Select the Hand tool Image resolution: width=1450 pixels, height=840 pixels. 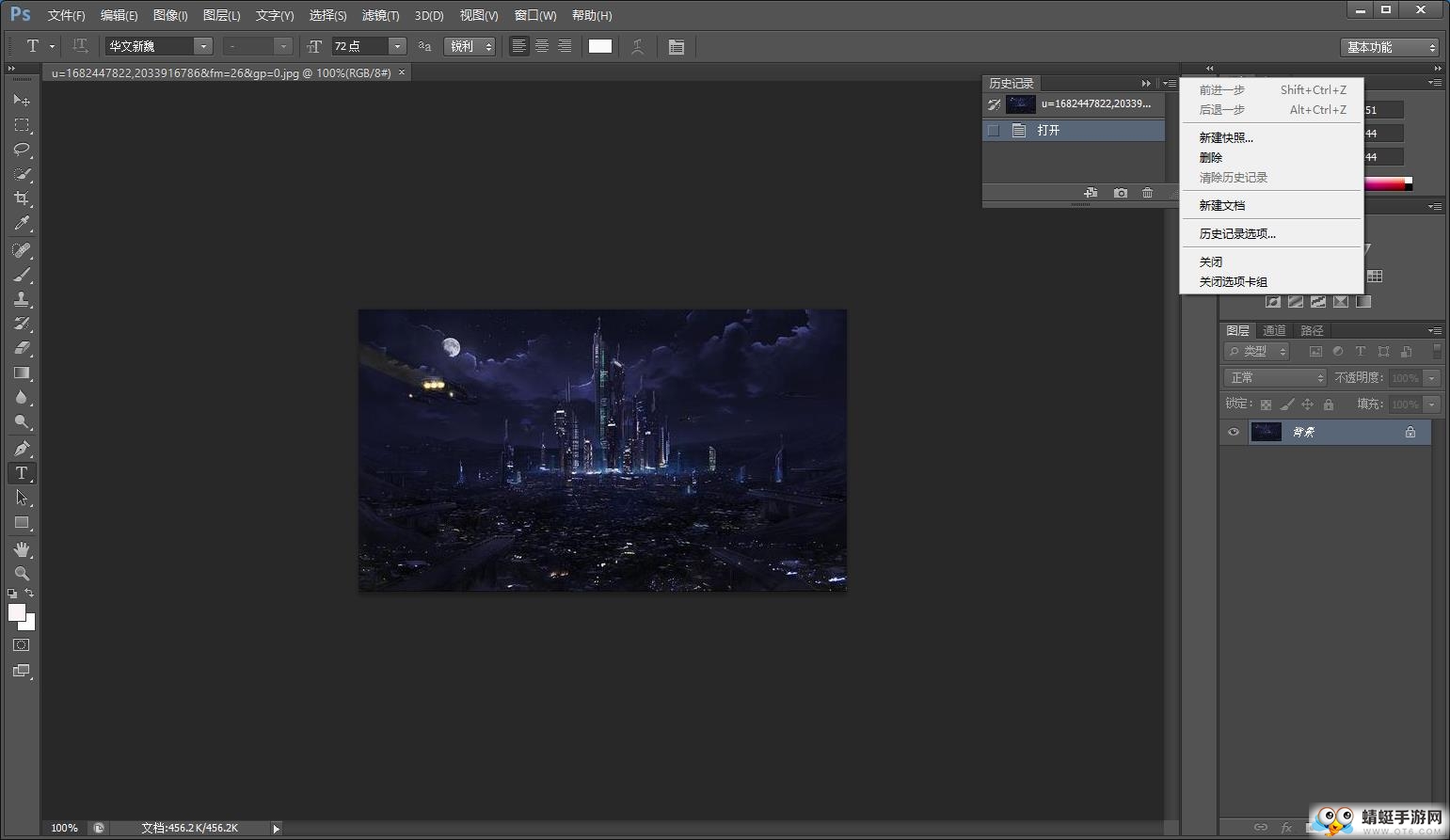[x=22, y=549]
